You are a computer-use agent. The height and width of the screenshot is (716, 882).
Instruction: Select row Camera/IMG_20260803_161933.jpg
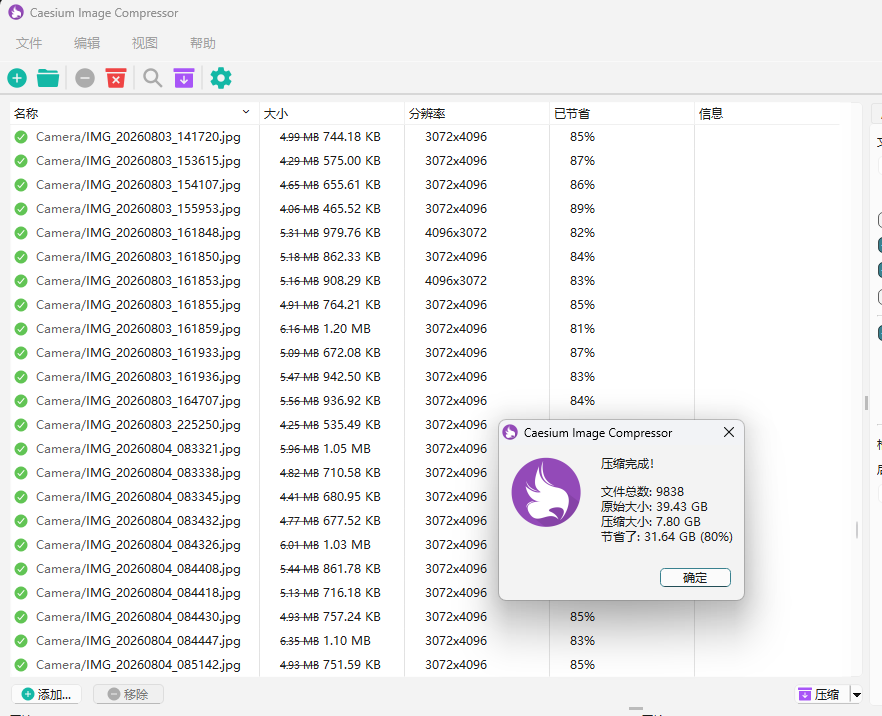(x=425, y=353)
